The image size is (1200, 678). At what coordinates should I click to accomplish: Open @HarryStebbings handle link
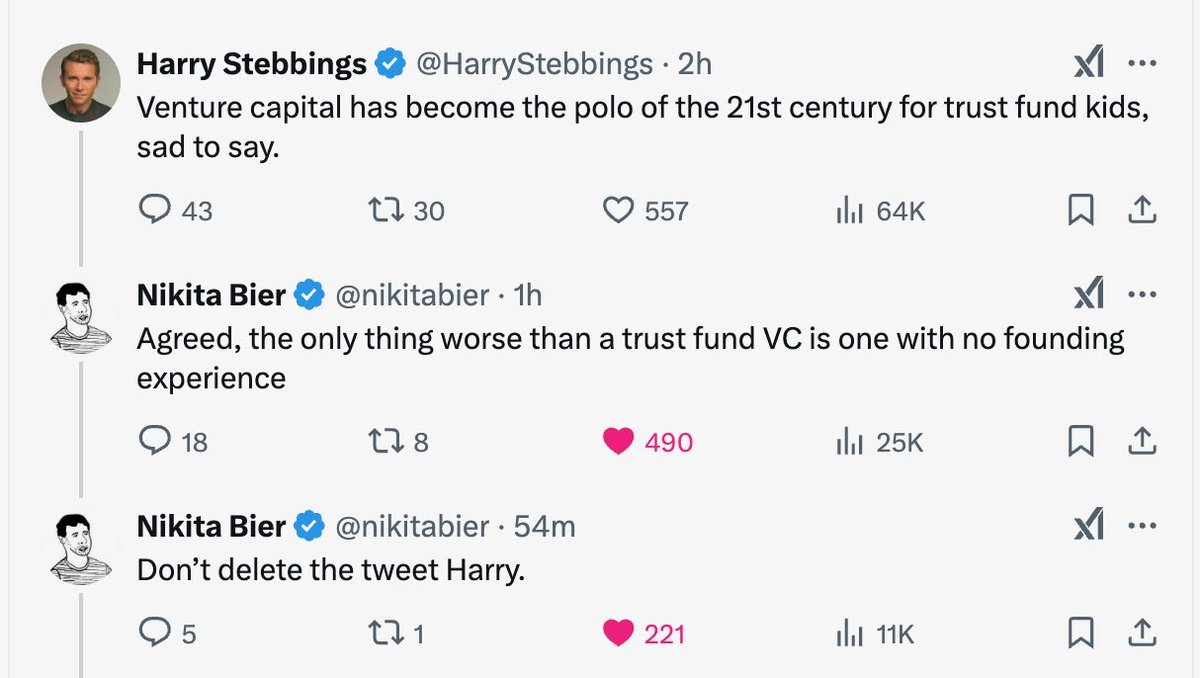(x=533, y=65)
